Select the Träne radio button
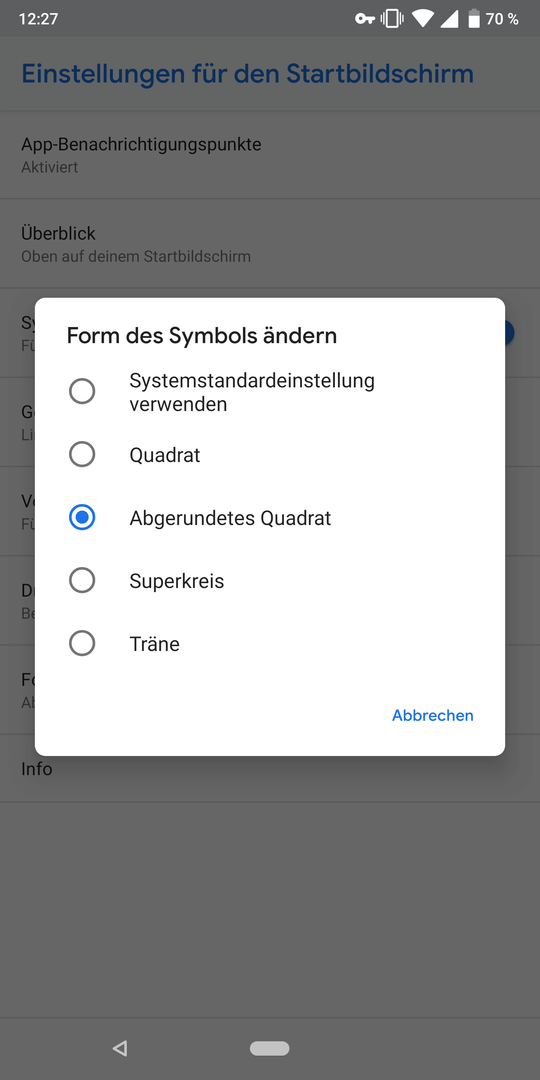The height and width of the screenshot is (1080, 540). 82,644
